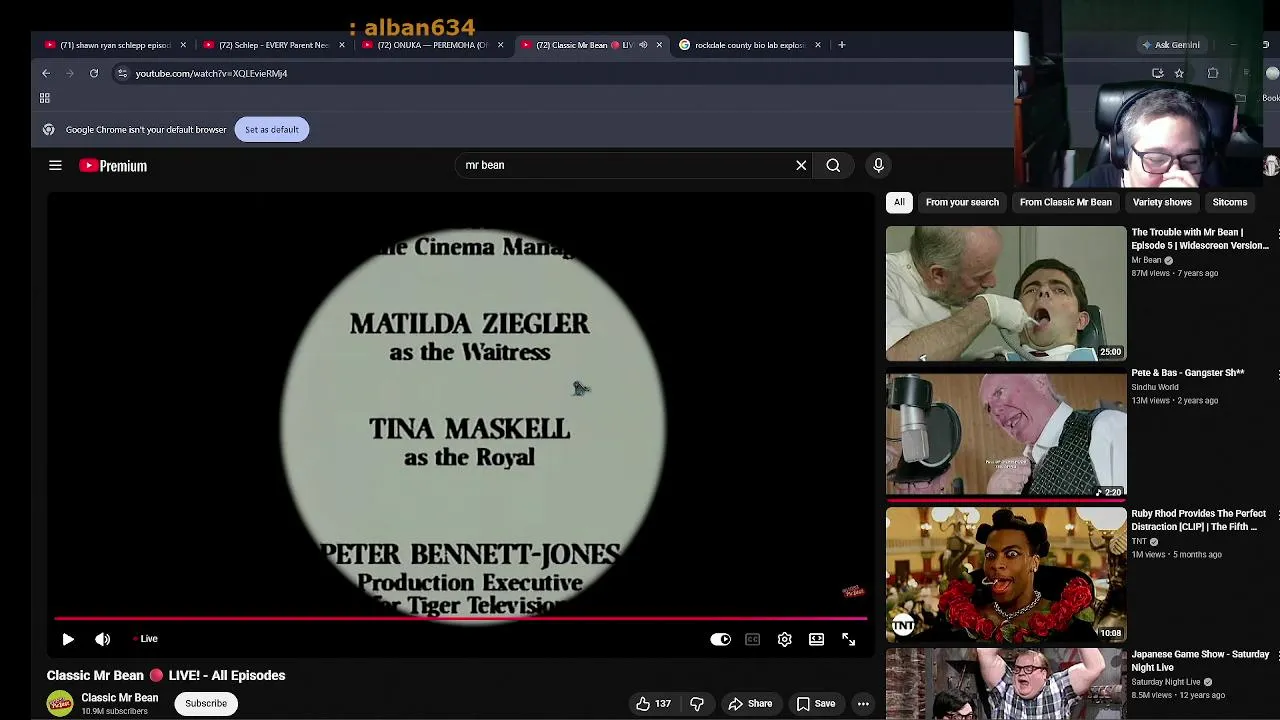This screenshot has width=1280, height=720.
Task: Share the Classic Mr Bean video
Action: 750,704
